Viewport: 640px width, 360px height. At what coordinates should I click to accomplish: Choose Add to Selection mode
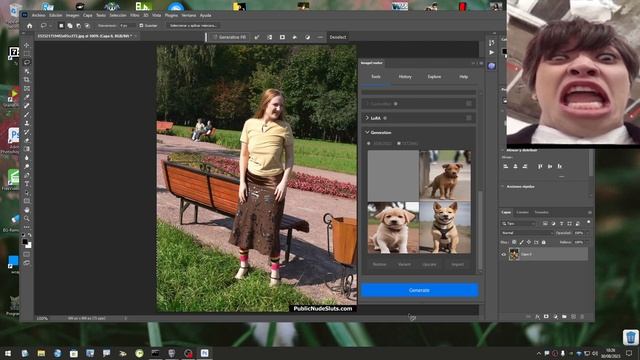coord(70,25)
